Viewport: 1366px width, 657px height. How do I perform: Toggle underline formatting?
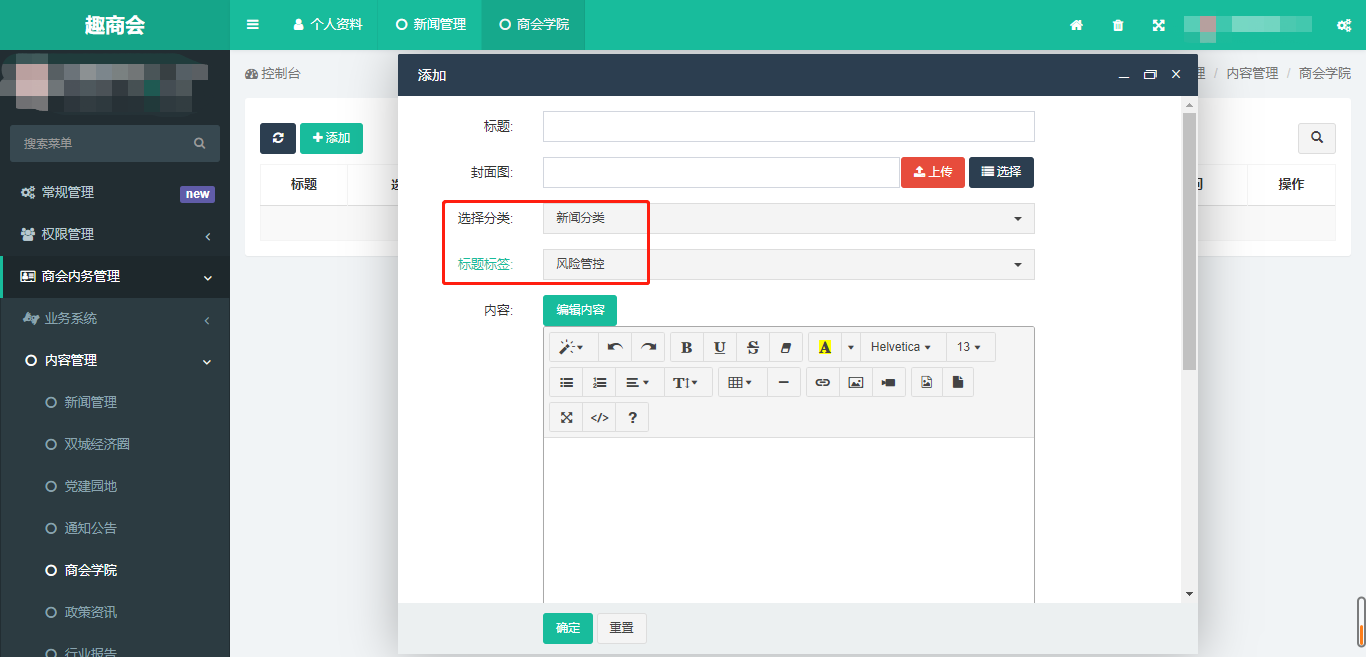point(720,347)
